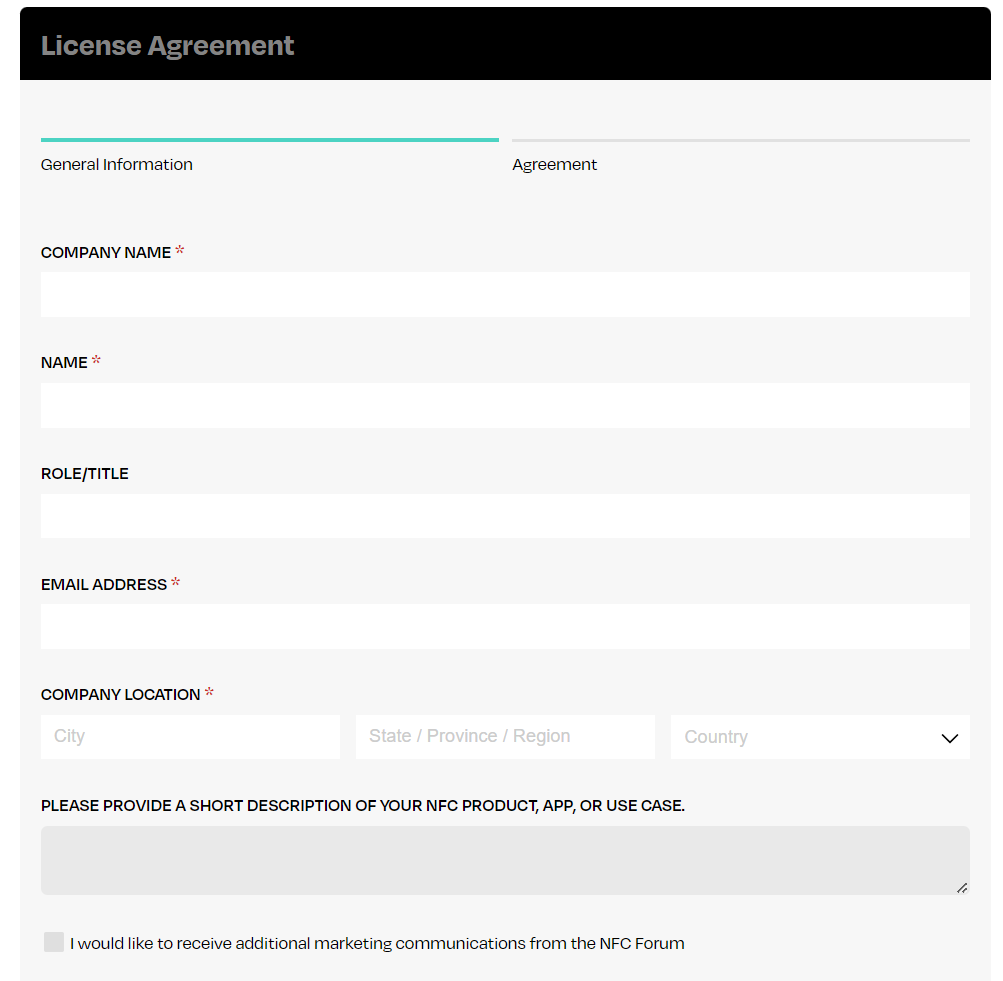This screenshot has width=1003, height=981.
Task: Focus the State / Province / Region field
Action: 505,737
